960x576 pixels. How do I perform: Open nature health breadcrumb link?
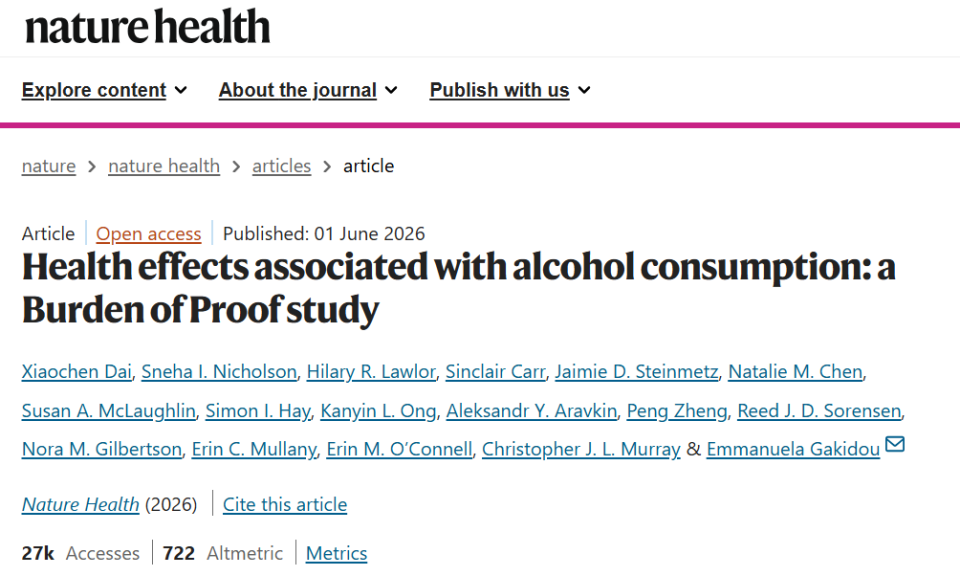pos(163,166)
